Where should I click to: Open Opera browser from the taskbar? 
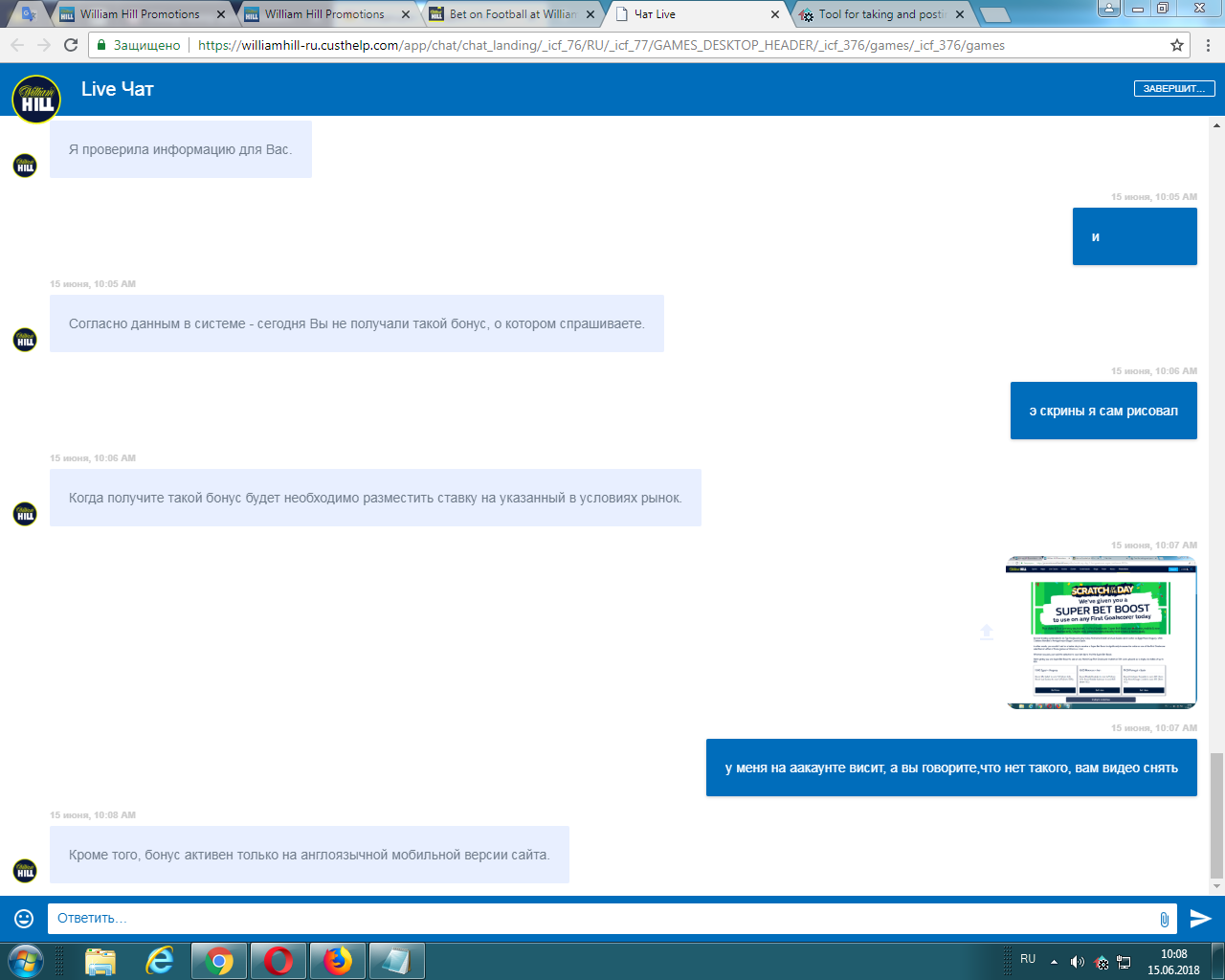278,961
